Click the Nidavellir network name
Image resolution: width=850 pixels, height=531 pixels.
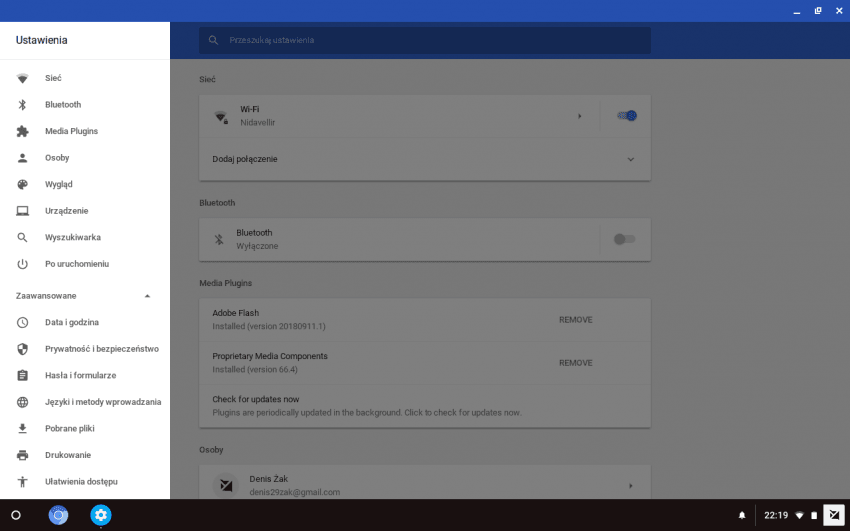[257, 122]
